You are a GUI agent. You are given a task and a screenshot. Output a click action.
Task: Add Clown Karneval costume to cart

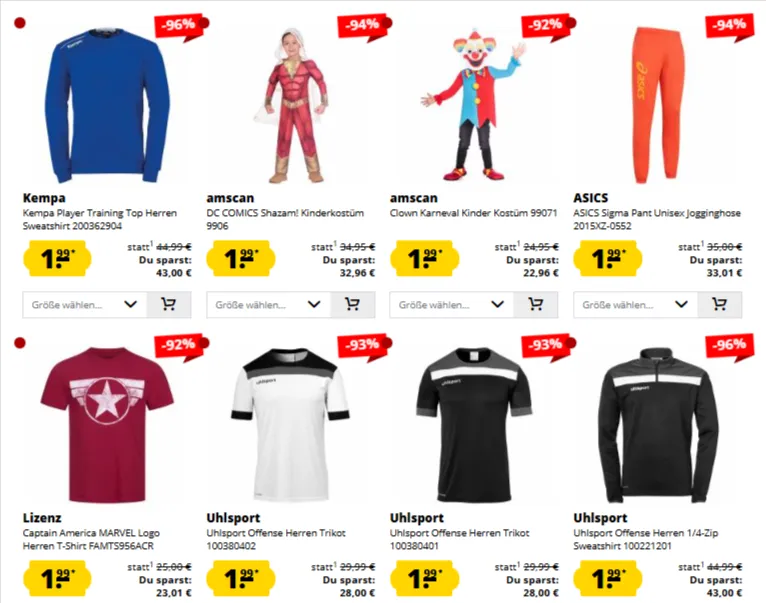coord(536,305)
